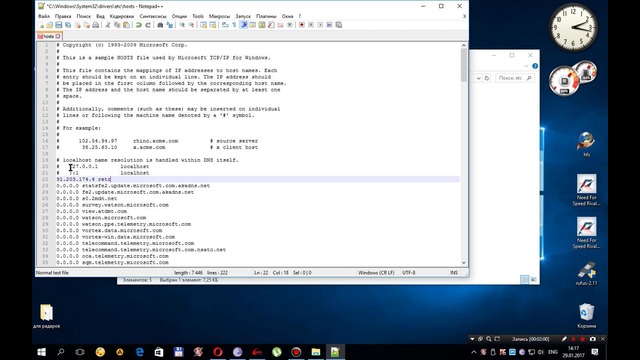This screenshot has width=640, height=360.
Task: Open the Tools menu
Action: [x=198, y=16]
